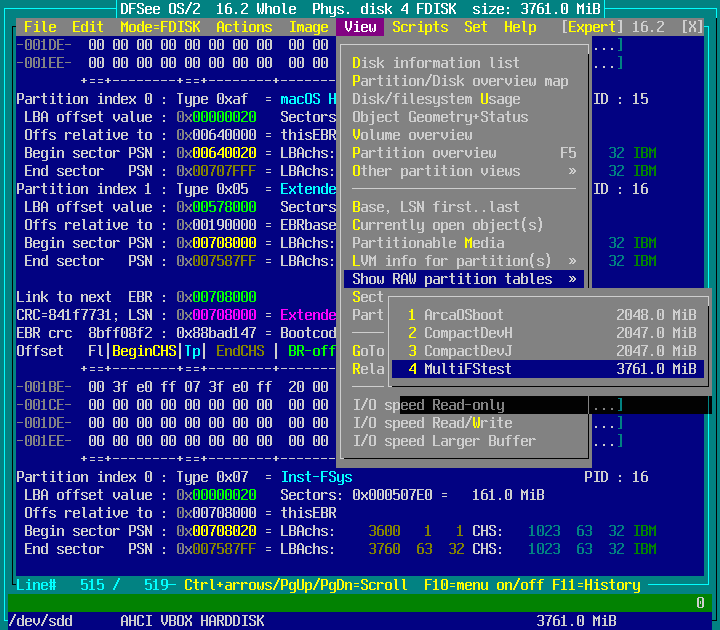Click the Scripts menu item
The height and width of the screenshot is (630, 720).
point(420,27)
